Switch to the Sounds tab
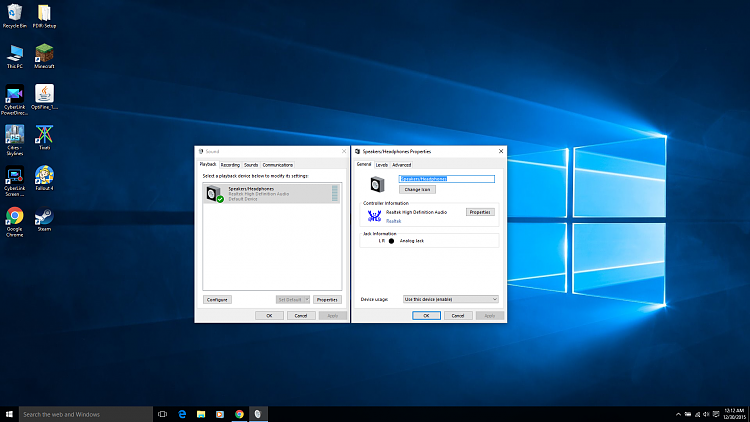 (251, 165)
